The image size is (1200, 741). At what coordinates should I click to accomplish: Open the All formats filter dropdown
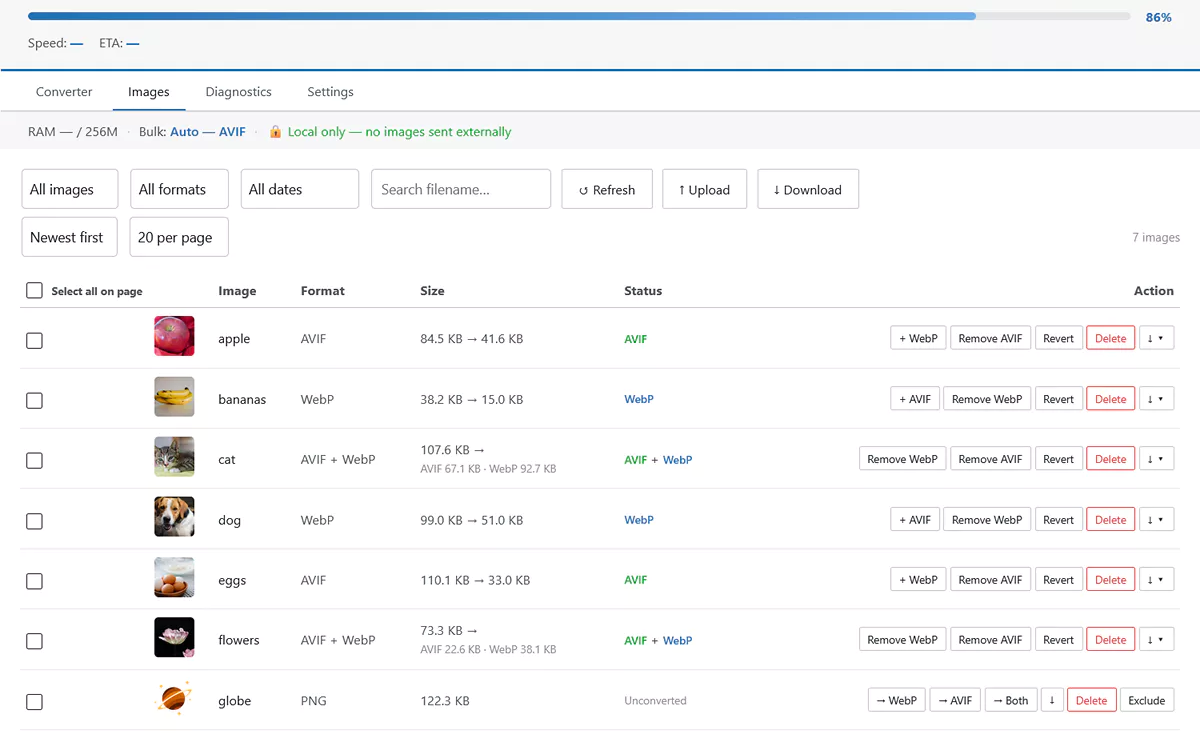179,189
